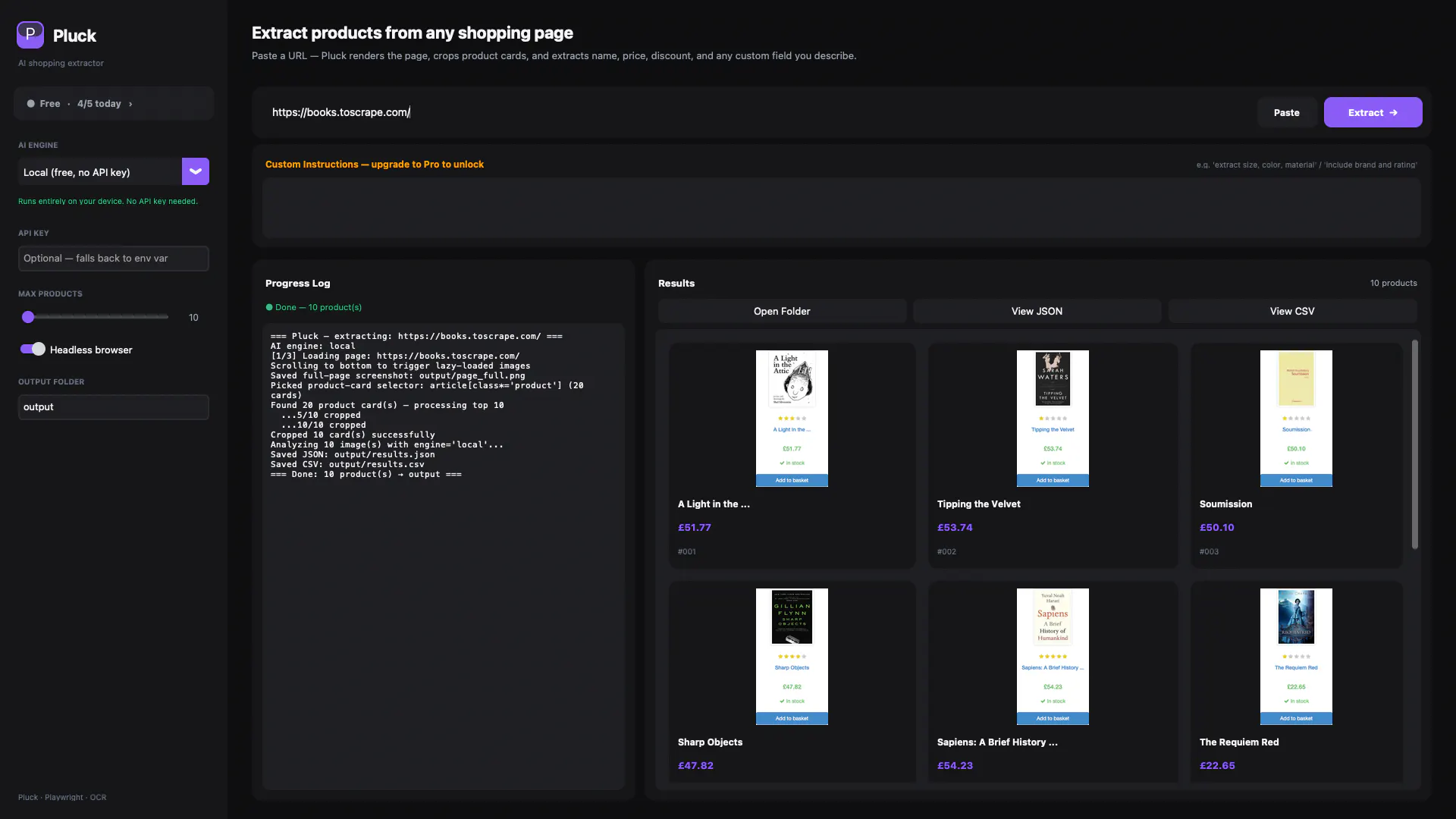The image size is (1456, 819).
Task: Click the price £50.10
Action: [1216, 527]
